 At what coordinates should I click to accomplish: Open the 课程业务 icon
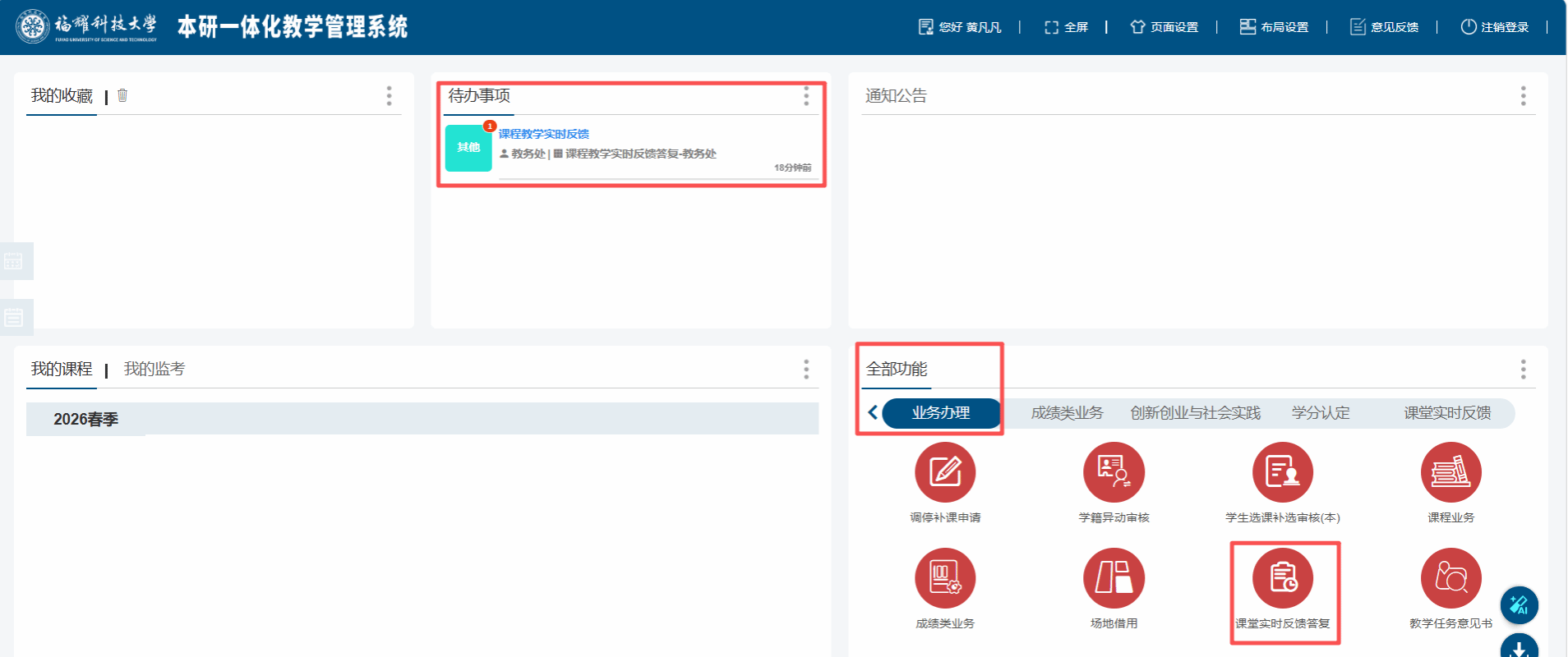coord(1450,472)
